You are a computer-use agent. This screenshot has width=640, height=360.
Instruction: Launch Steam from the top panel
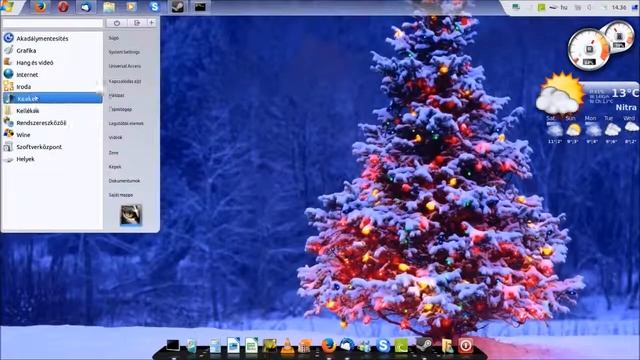coord(177,7)
